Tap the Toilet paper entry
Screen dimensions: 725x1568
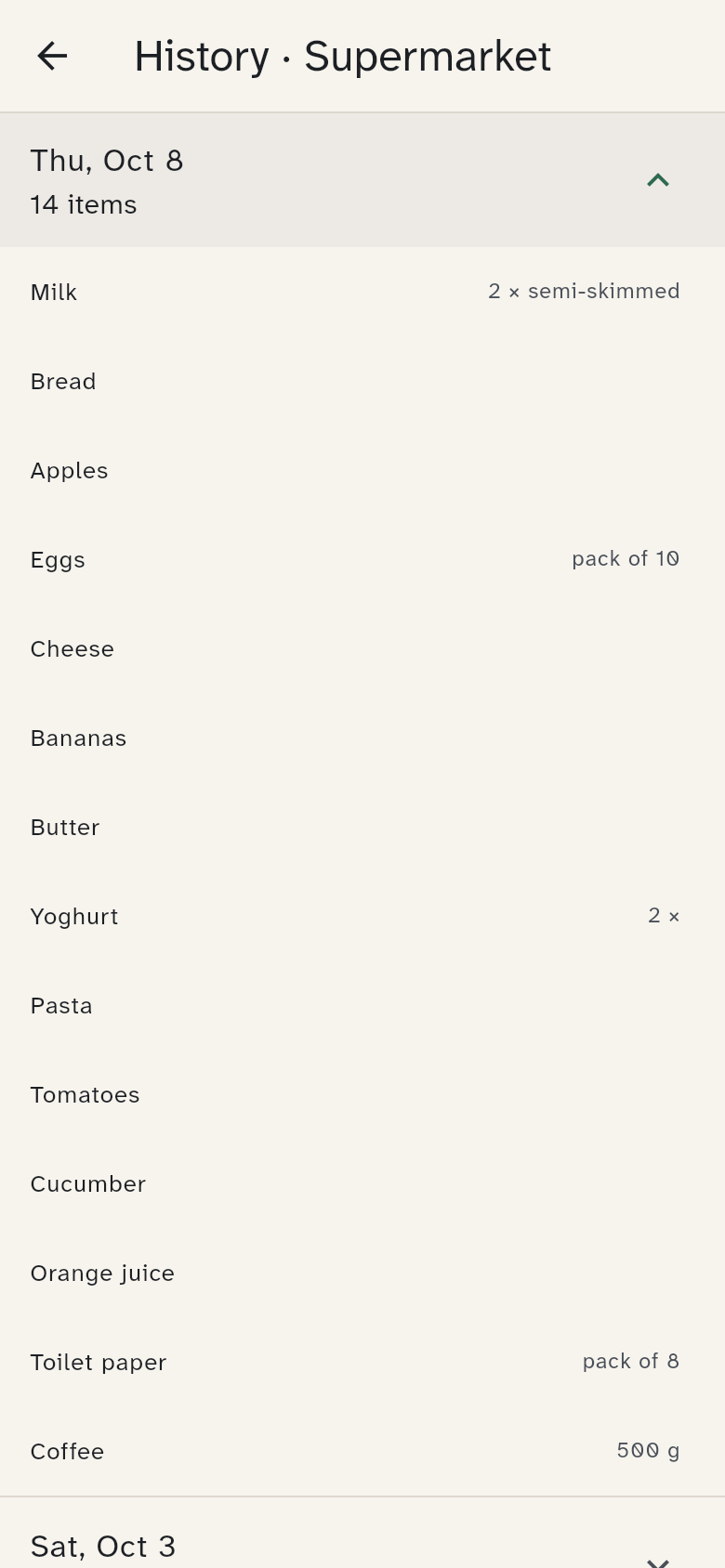point(362,1362)
